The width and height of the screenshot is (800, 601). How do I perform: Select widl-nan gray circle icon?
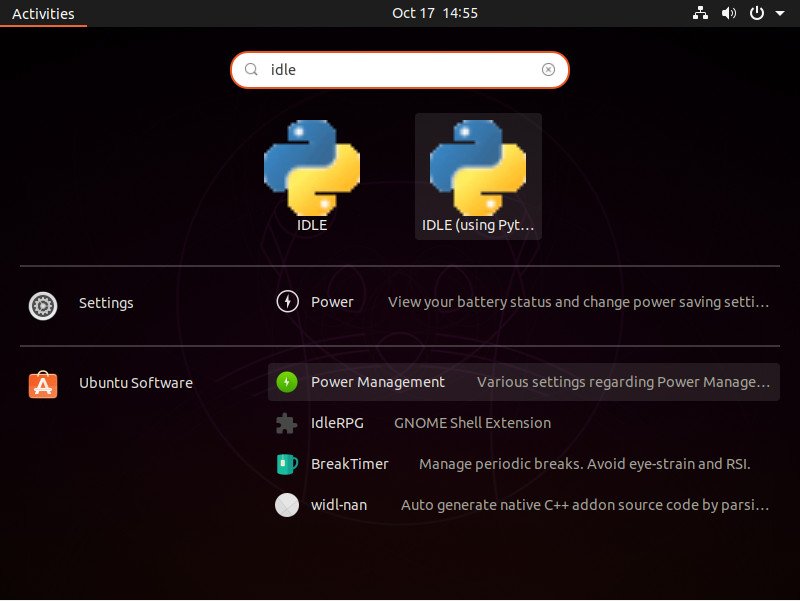point(287,505)
